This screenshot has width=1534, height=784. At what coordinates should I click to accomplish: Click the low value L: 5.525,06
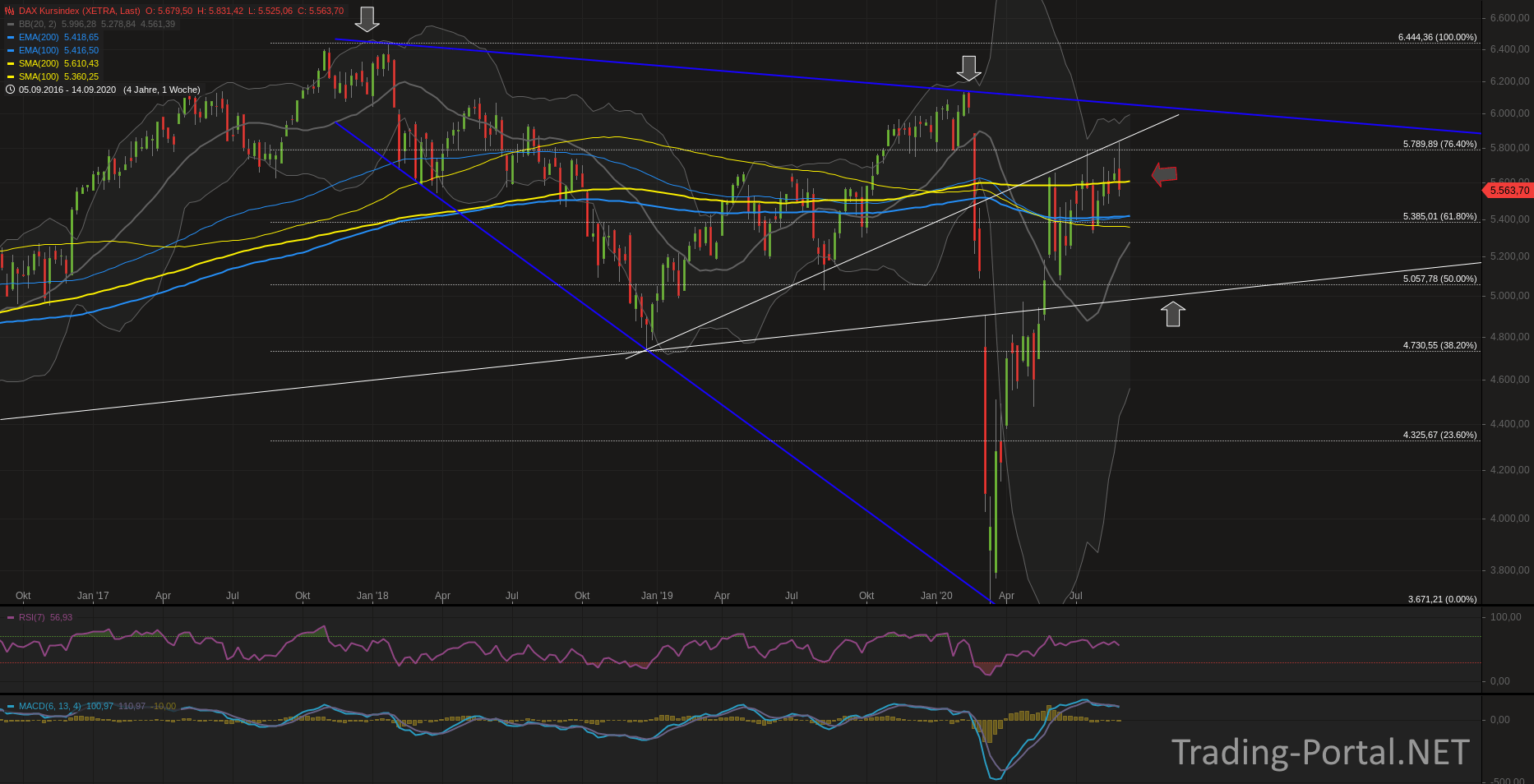pos(270,11)
